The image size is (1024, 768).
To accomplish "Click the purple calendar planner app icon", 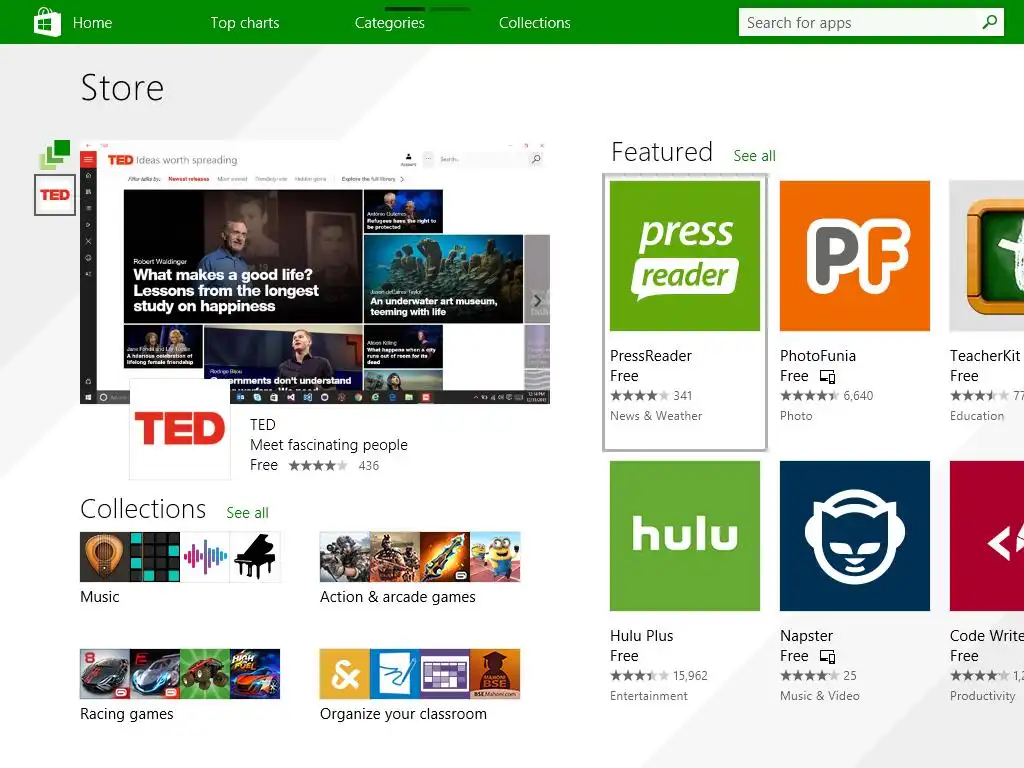I will (445, 674).
